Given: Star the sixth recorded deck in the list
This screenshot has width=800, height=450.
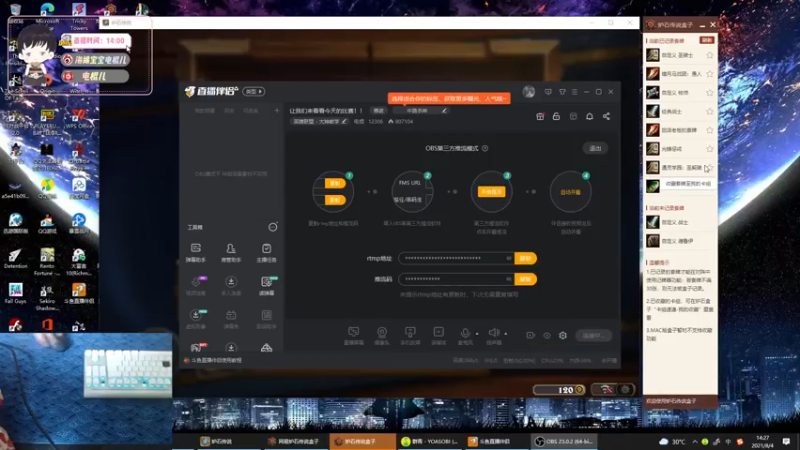Looking at the screenshot, I should pos(710,149).
